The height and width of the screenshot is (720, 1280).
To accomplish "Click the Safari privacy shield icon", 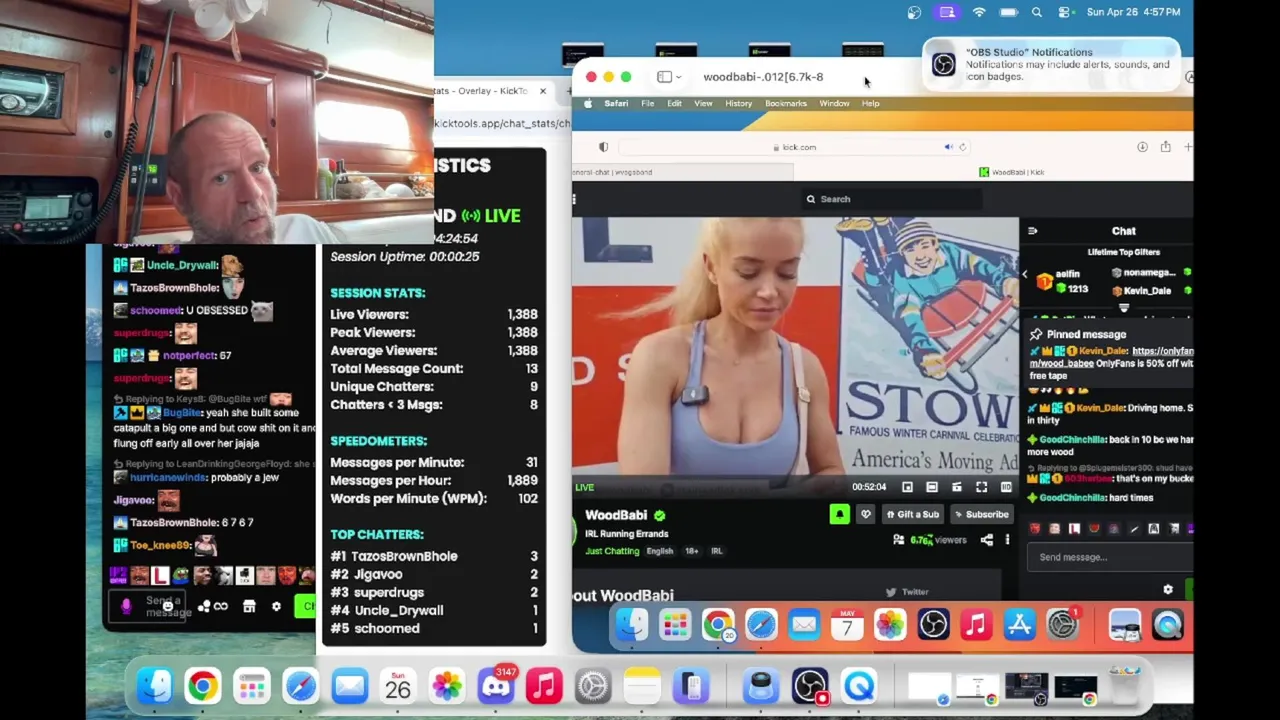I will (603, 147).
